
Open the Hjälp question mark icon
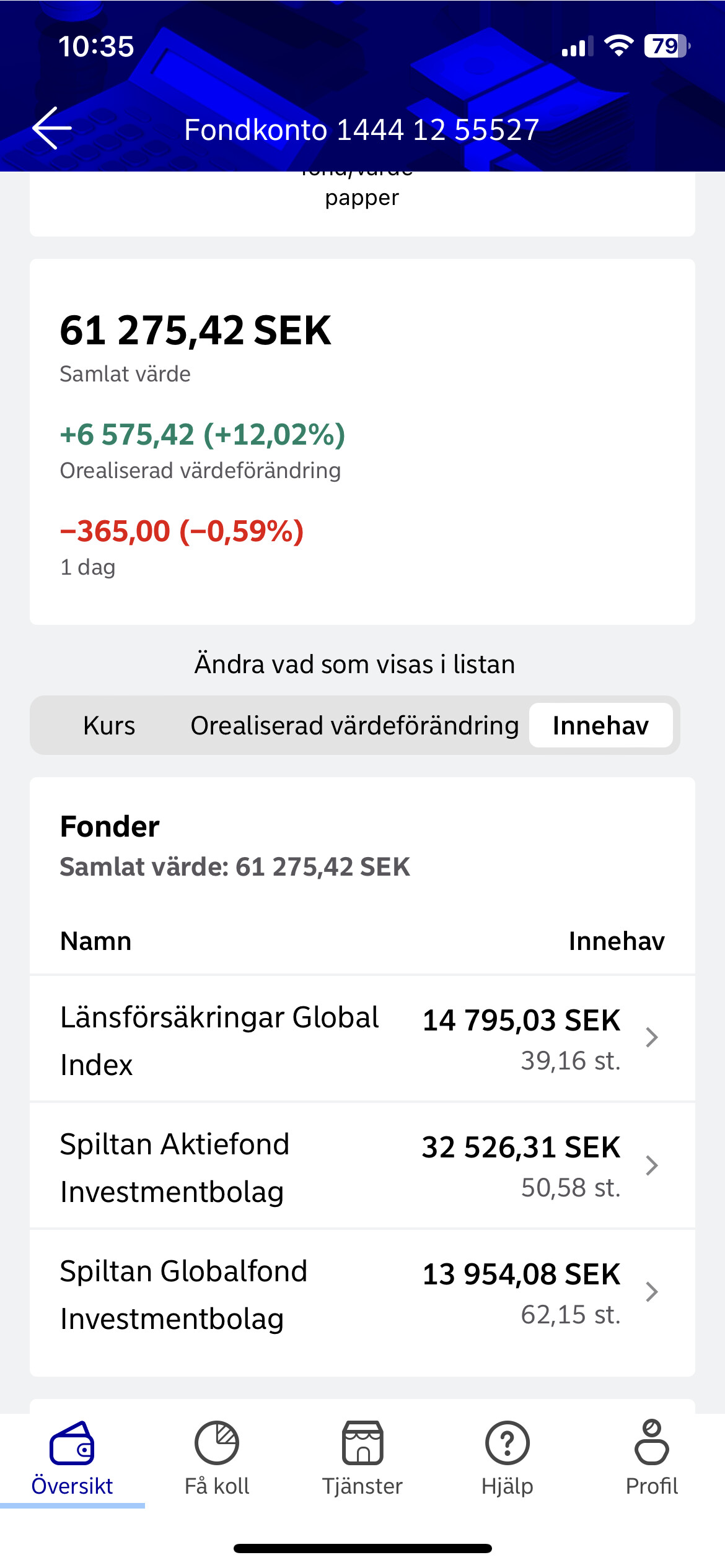[507, 1443]
